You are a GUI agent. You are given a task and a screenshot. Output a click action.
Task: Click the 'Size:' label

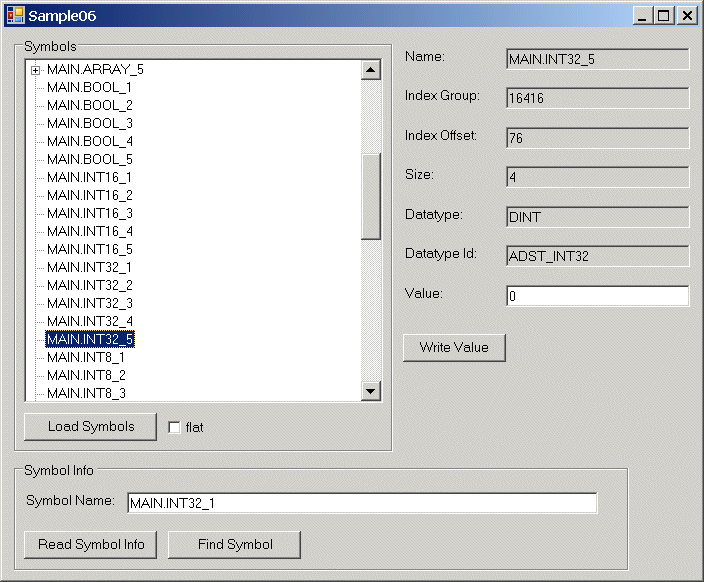pos(419,174)
